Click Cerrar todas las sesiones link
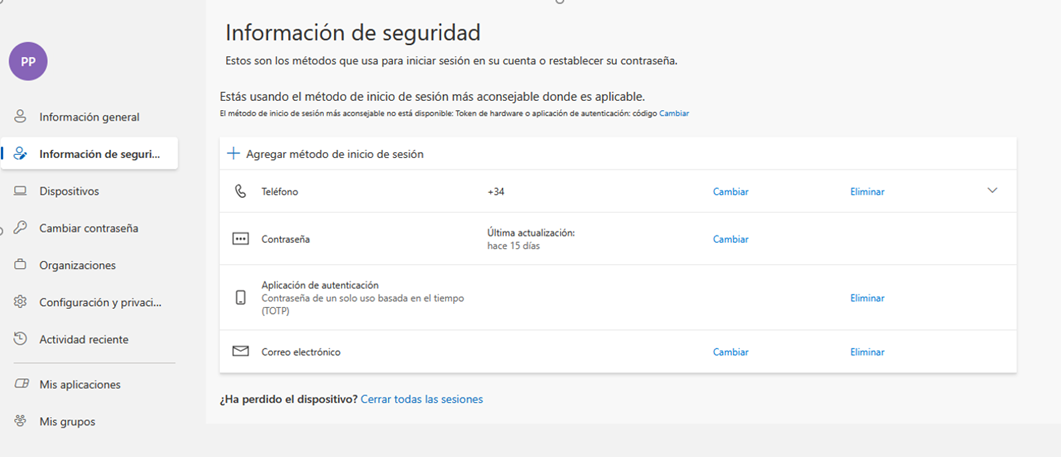1061x457 pixels. coord(421,399)
